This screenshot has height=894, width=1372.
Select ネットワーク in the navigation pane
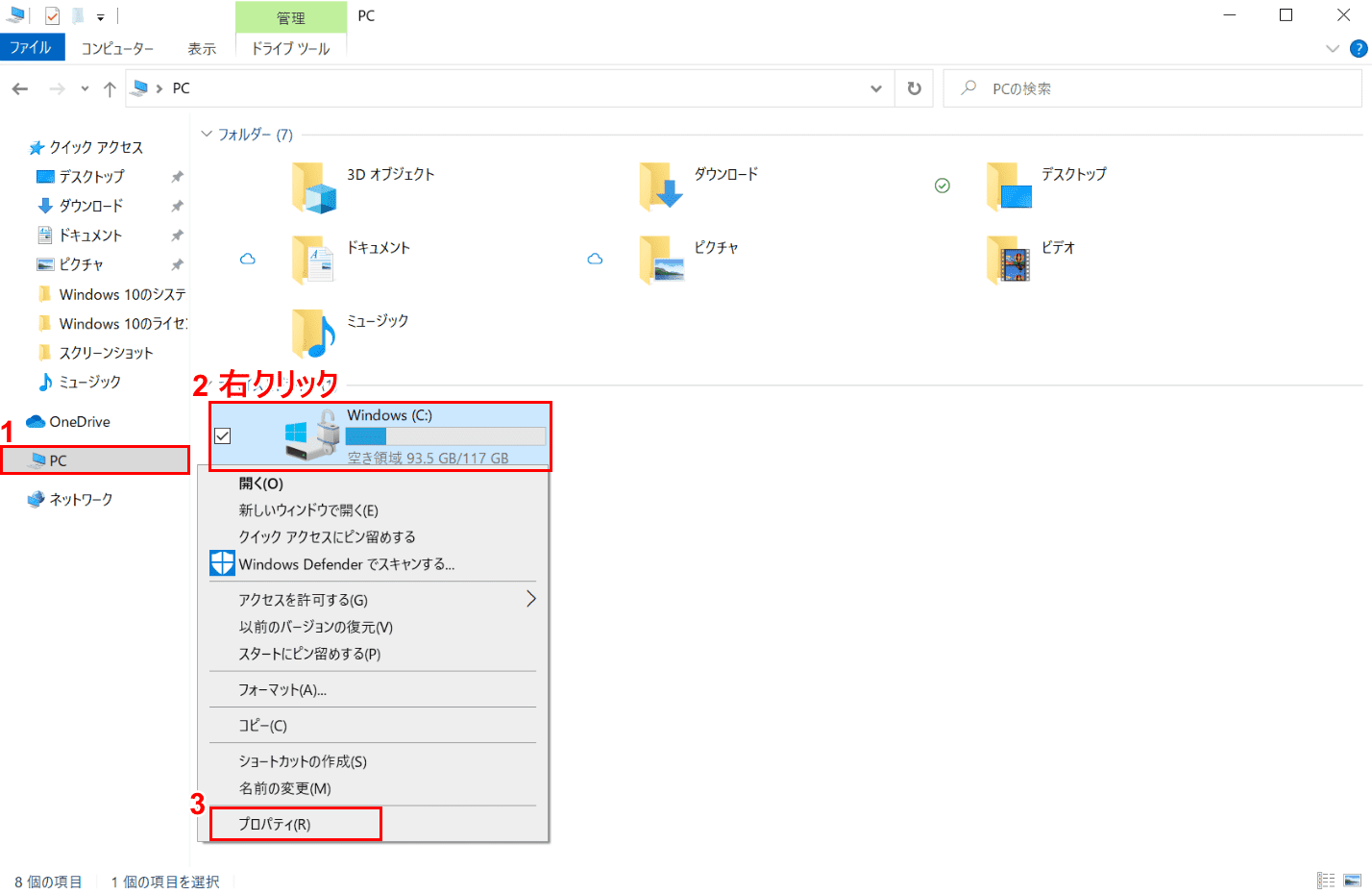[70, 500]
